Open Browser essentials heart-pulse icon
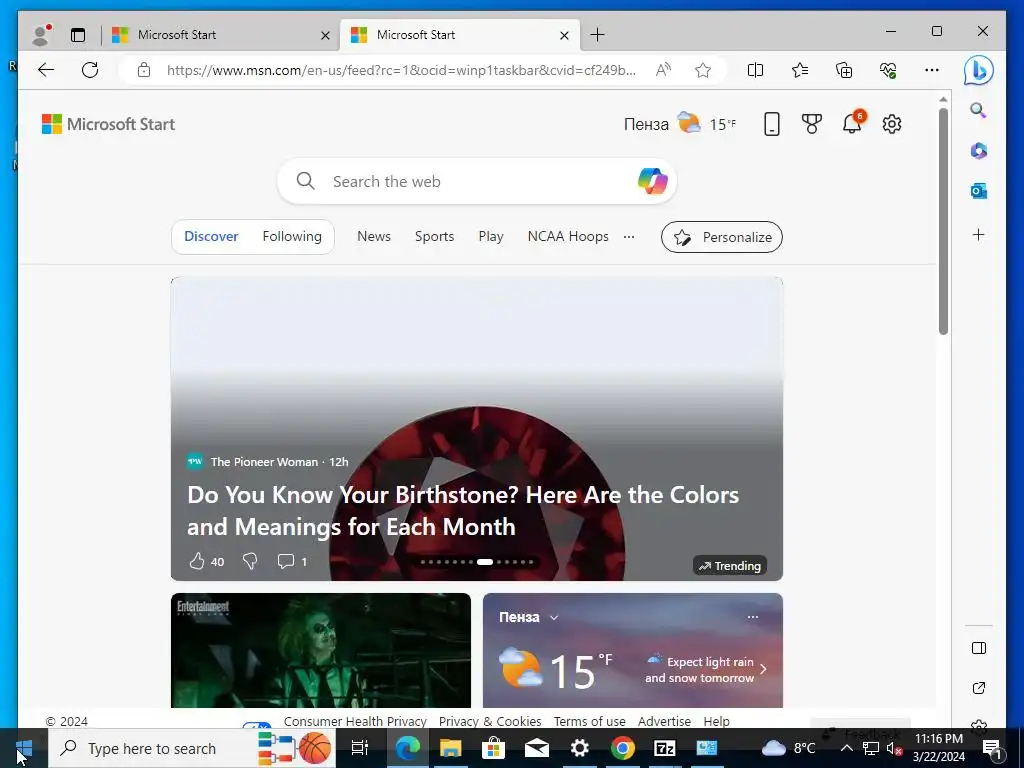Screen dimensions: 1024x768 point(888,70)
